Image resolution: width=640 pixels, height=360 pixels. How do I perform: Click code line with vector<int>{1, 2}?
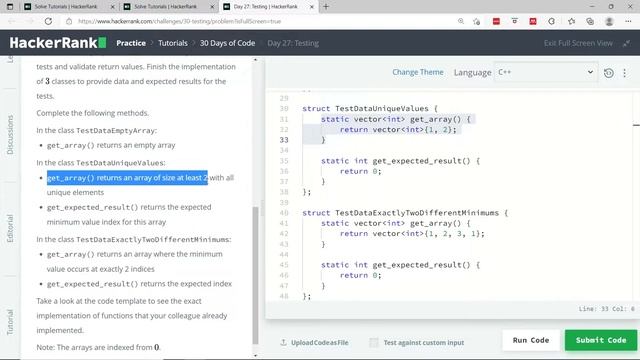(398, 129)
